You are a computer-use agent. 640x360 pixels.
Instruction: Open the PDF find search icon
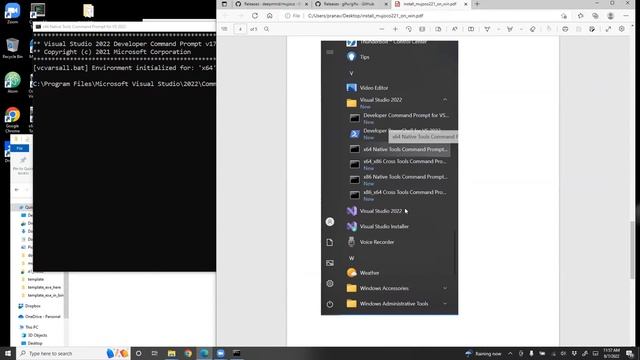click(x=267, y=29)
